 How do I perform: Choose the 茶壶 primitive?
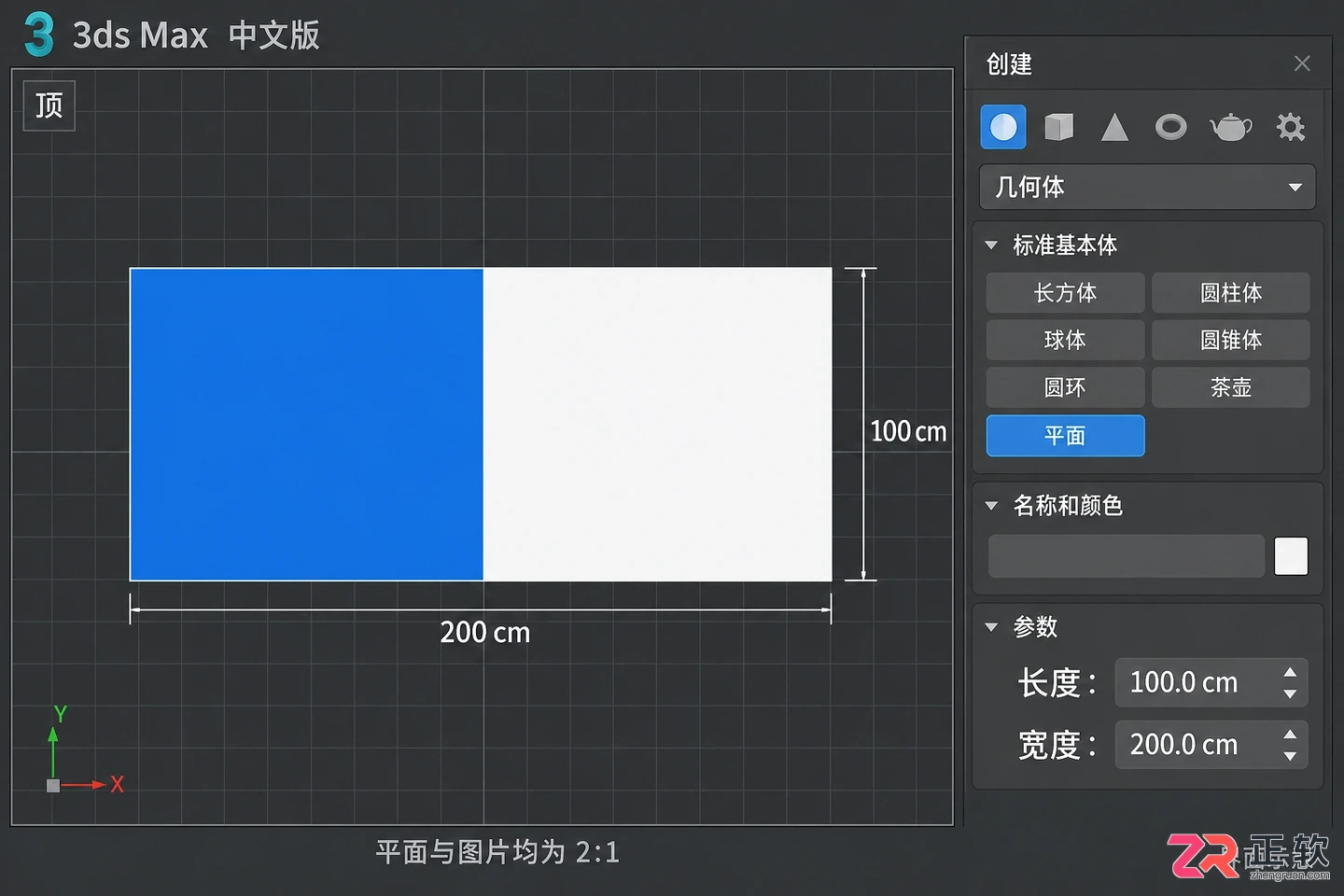click(1231, 387)
